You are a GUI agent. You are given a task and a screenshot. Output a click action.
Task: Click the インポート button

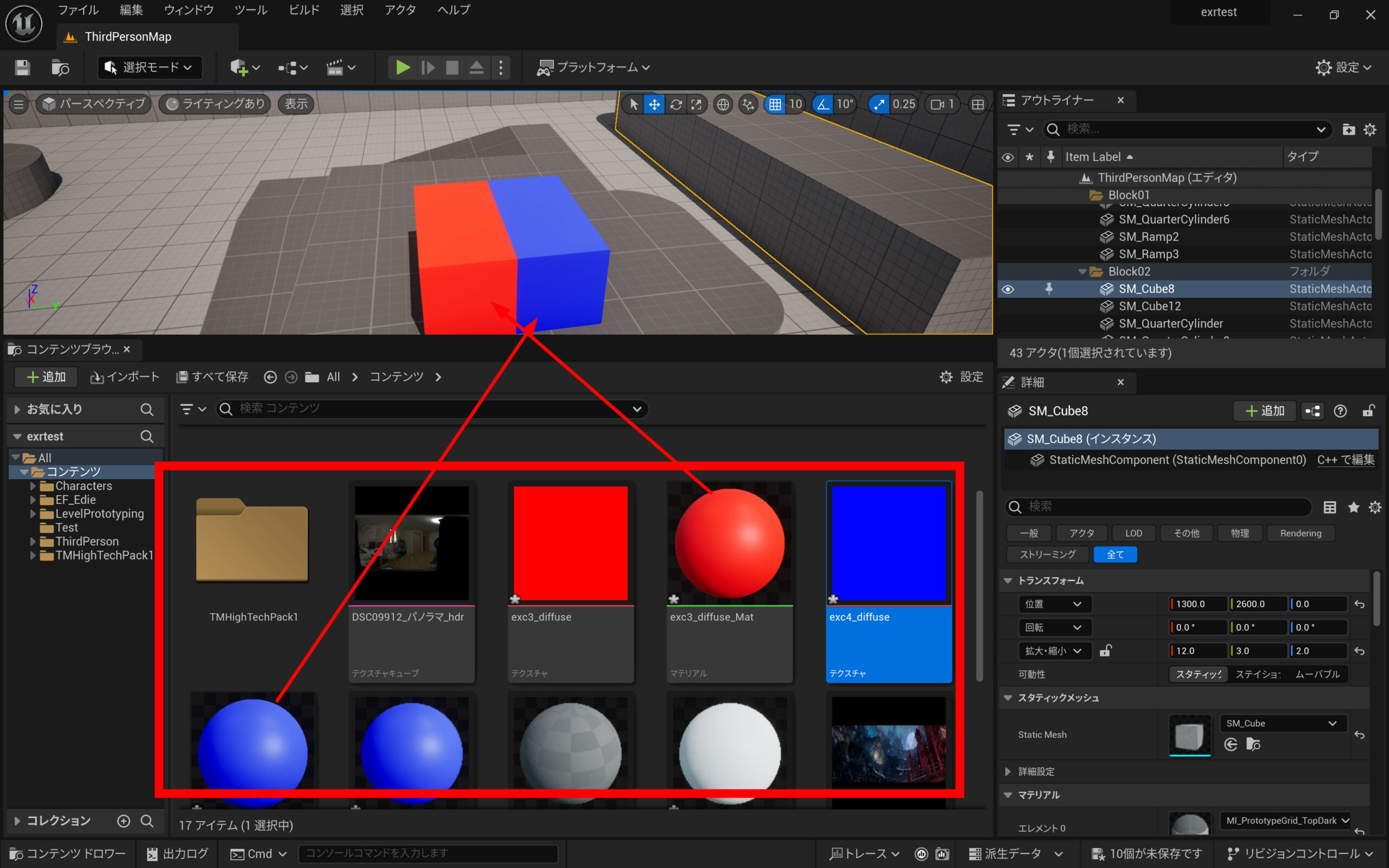(125, 377)
